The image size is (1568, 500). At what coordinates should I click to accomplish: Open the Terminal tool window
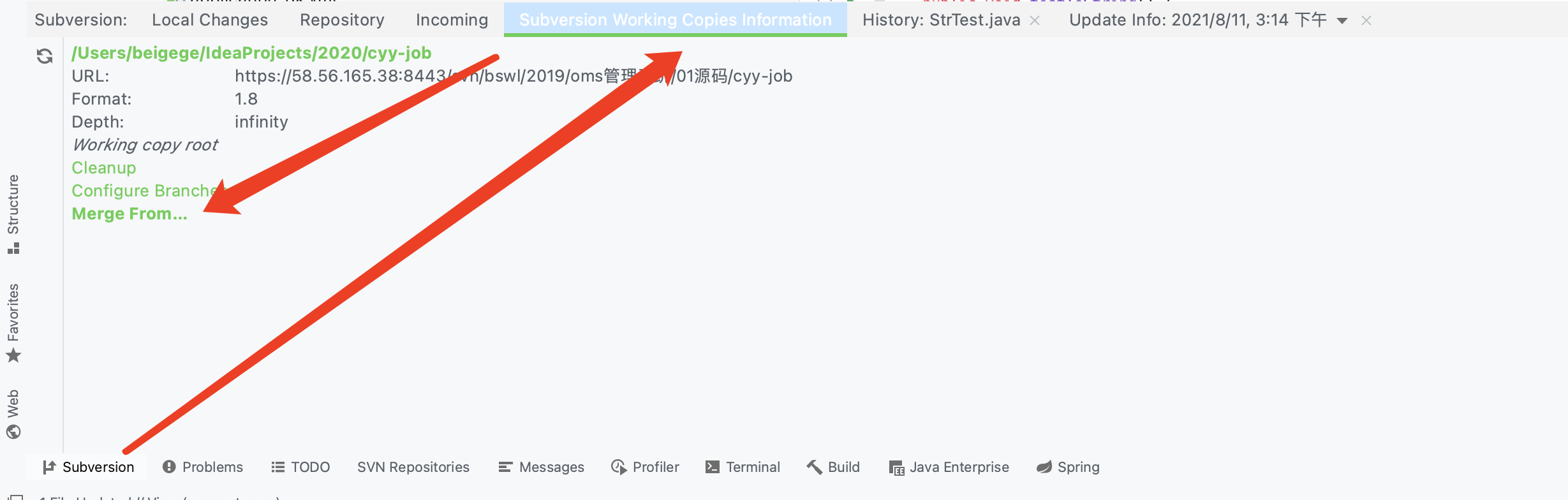743,467
